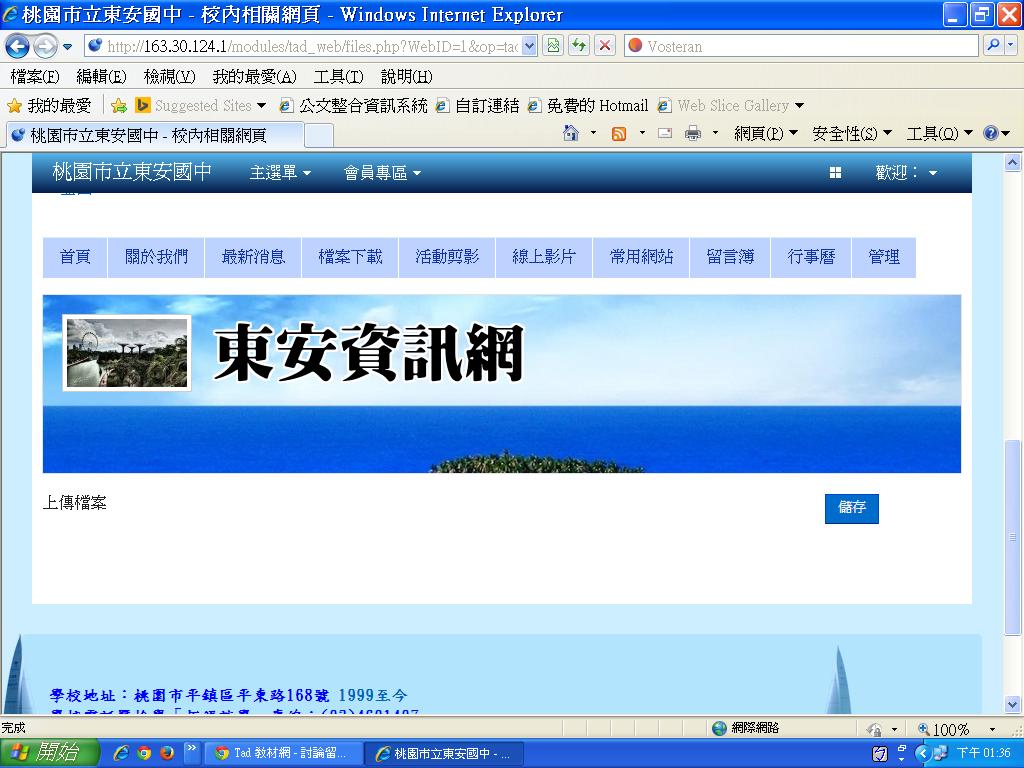Expand the 主選單 dropdown menu
The image size is (1024, 768).
[x=280, y=173]
